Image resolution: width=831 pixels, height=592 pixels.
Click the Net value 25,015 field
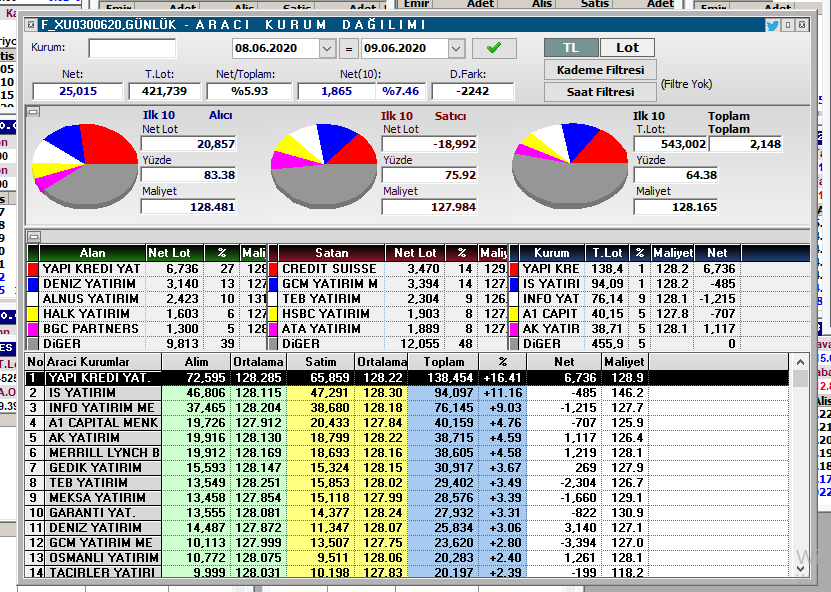coord(77,91)
